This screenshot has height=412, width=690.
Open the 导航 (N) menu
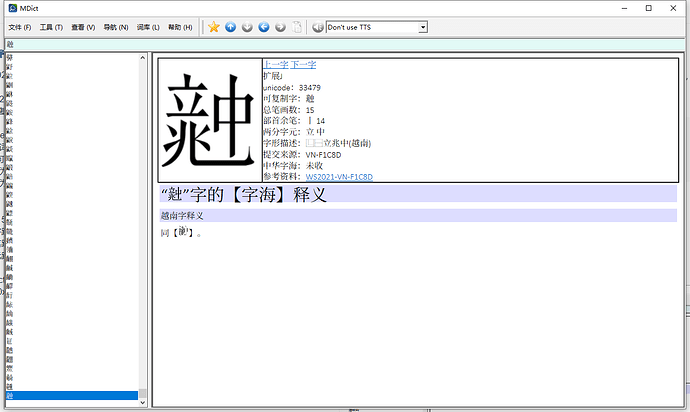pos(116,27)
